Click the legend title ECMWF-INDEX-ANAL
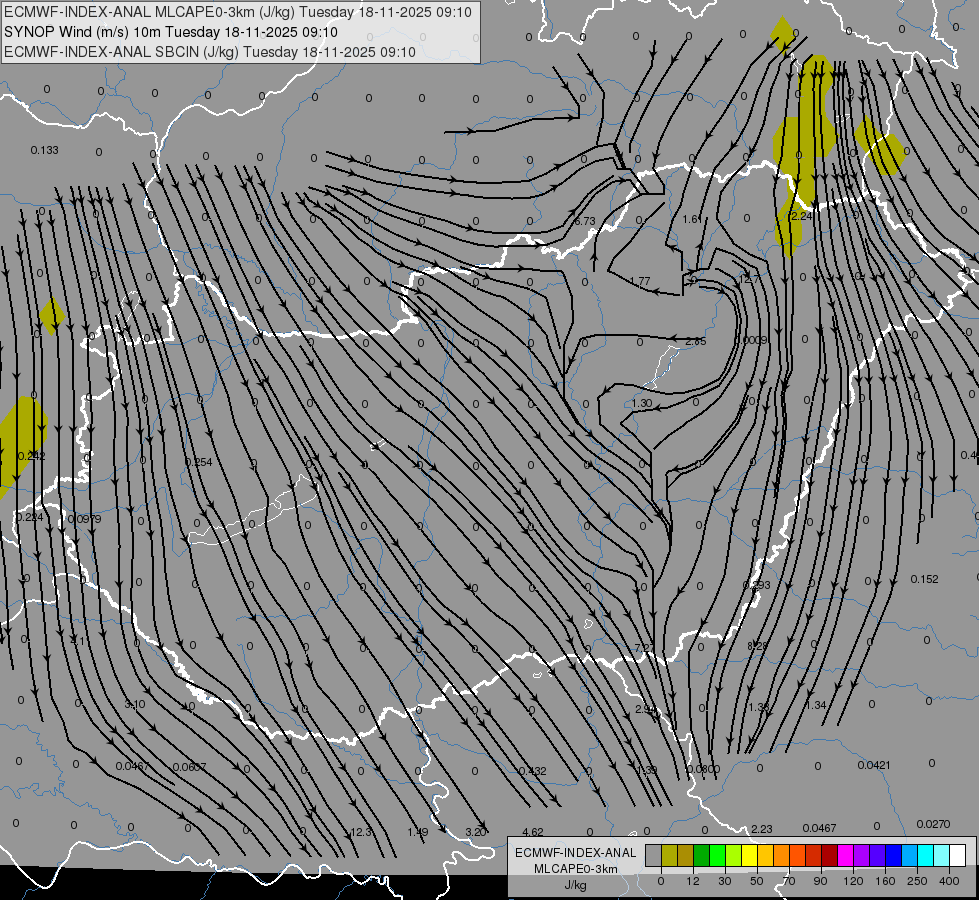This screenshot has height=900, width=979. pos(576,853)
